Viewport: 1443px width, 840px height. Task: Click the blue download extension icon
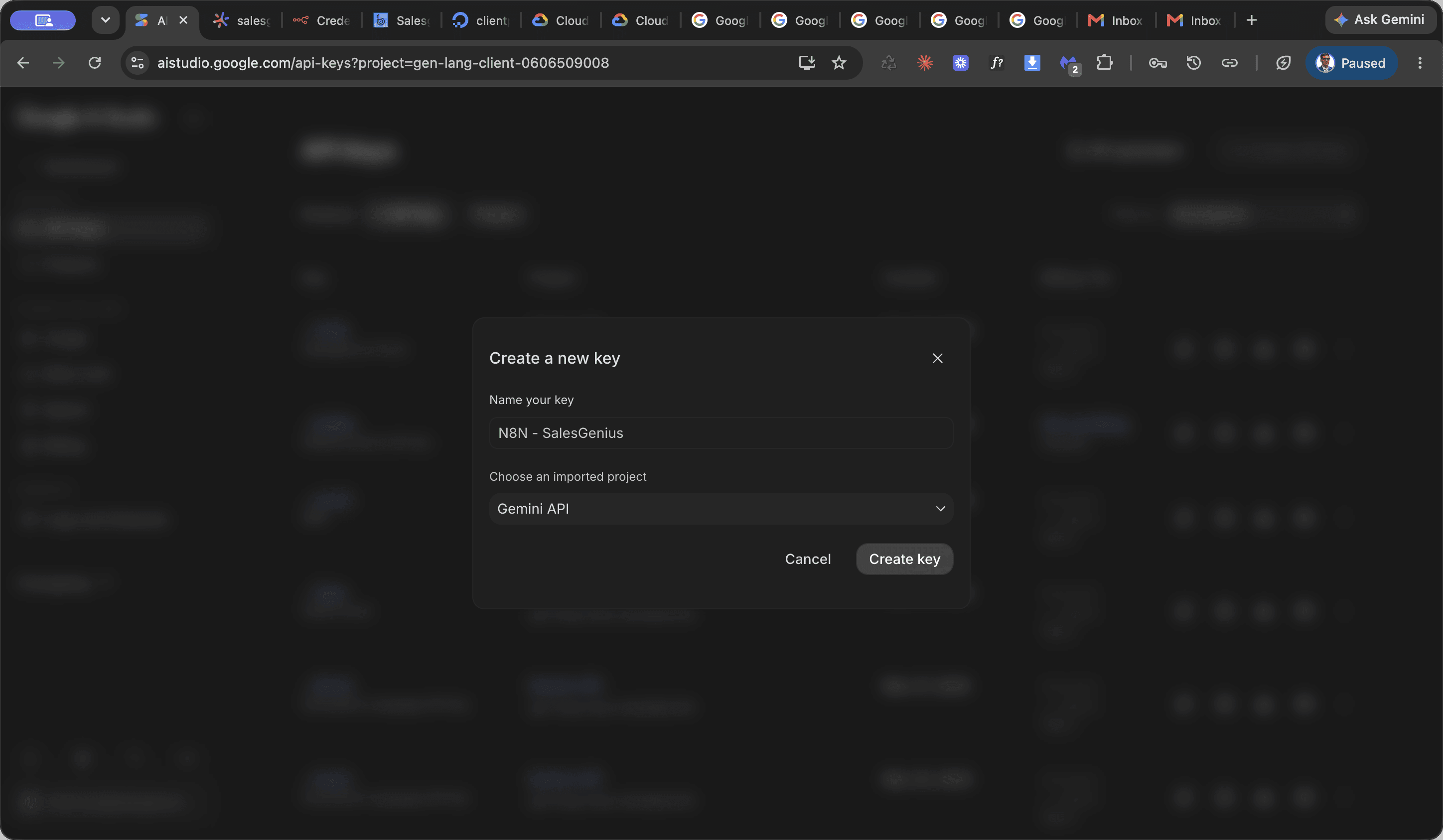1032,63
